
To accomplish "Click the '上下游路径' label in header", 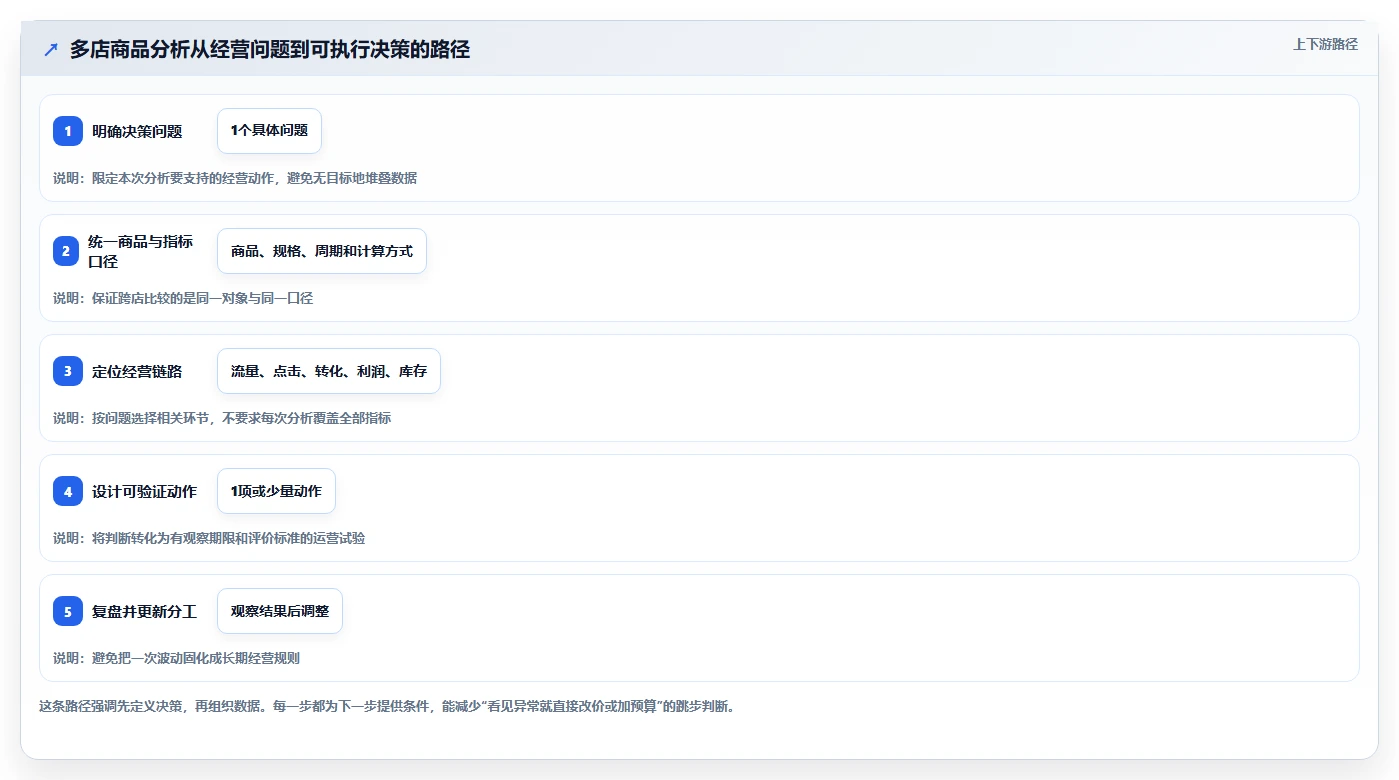I will pyautogui.click(x=1325, y=44).
